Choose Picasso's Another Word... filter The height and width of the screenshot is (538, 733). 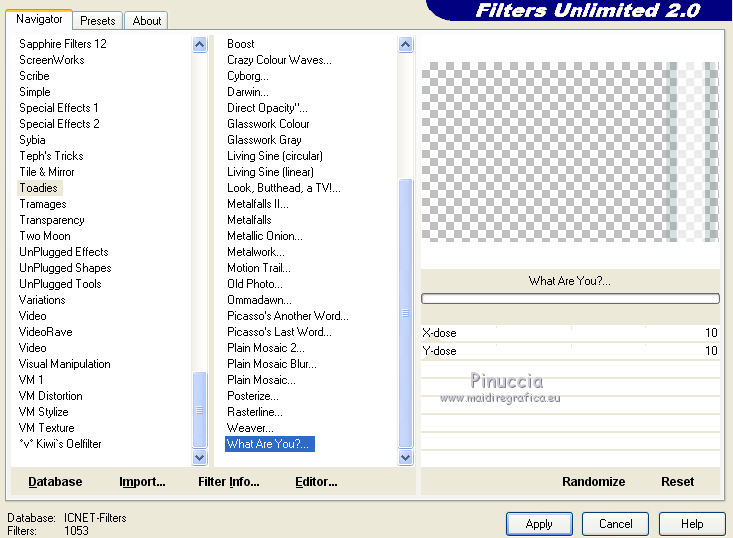click(287, 316)
